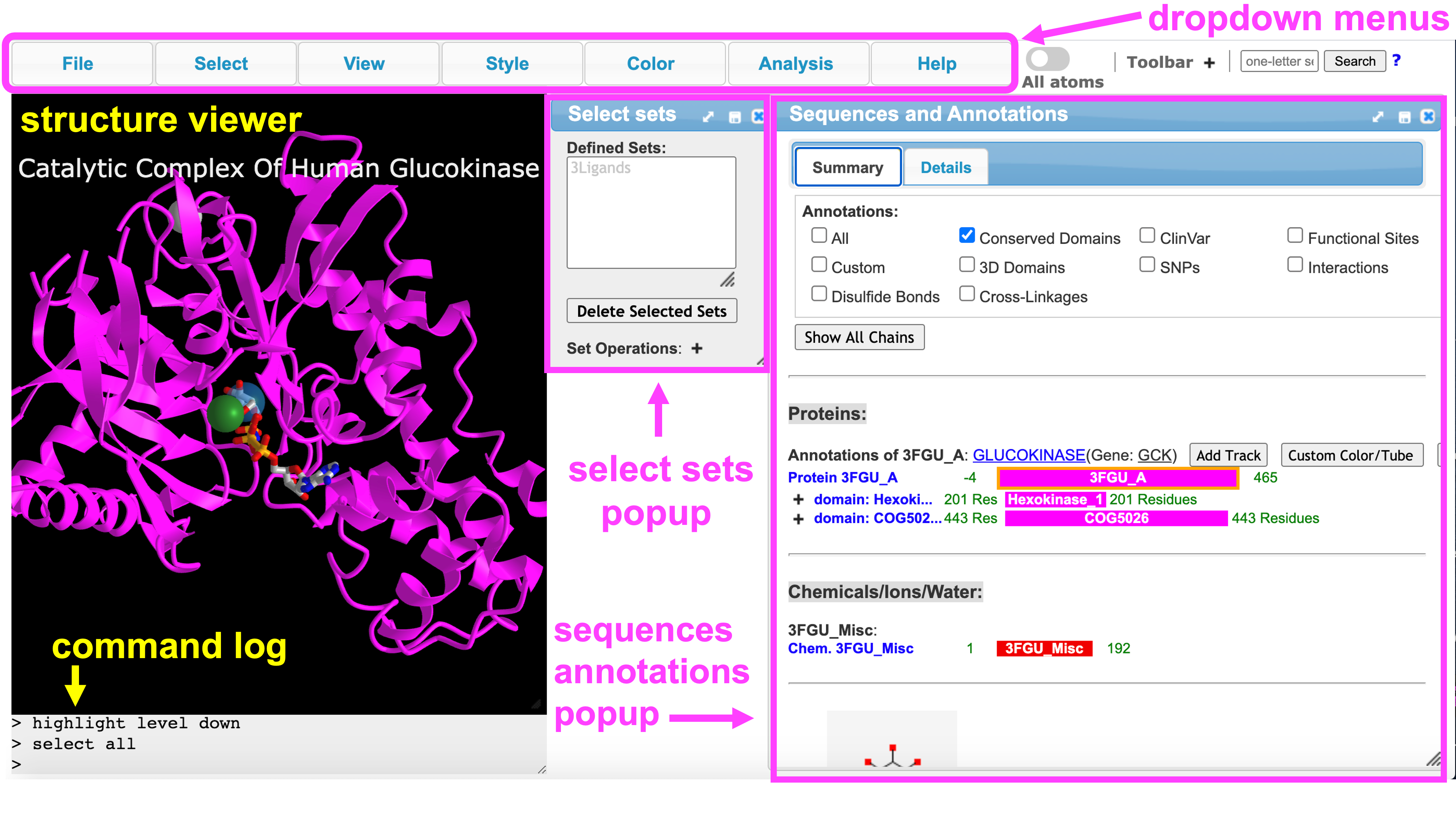This screenshot has width=1456, height=819.
Task: Toggle the All atoms switch
Action: pos(1047,59)
